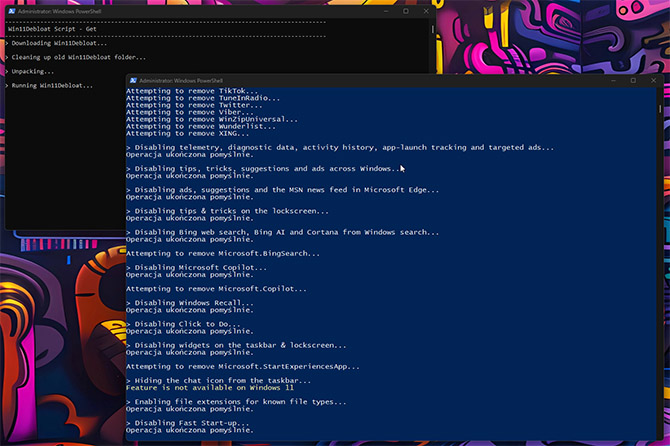Minimize the background black PowerShell window
This screenshot has width=670, height=446.
click(379, 11)
